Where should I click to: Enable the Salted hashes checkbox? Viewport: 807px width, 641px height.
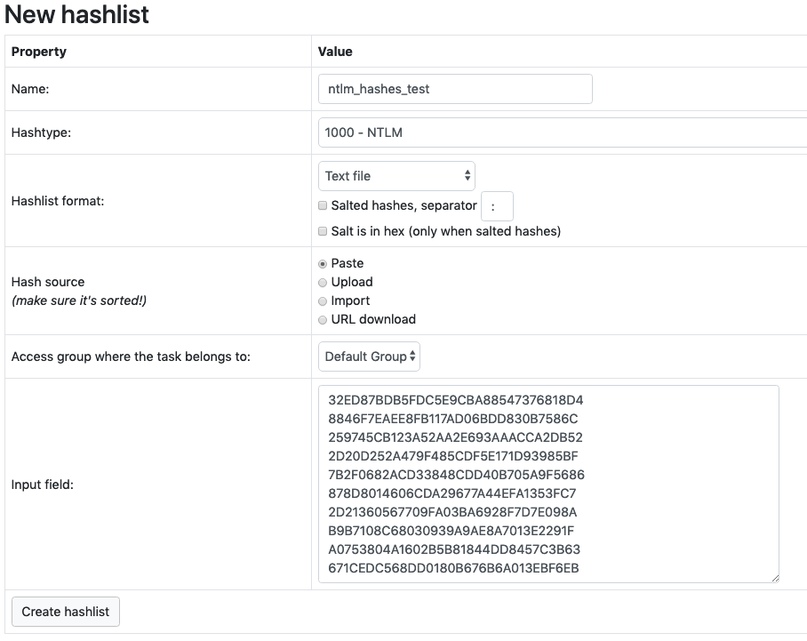(323, 206)
